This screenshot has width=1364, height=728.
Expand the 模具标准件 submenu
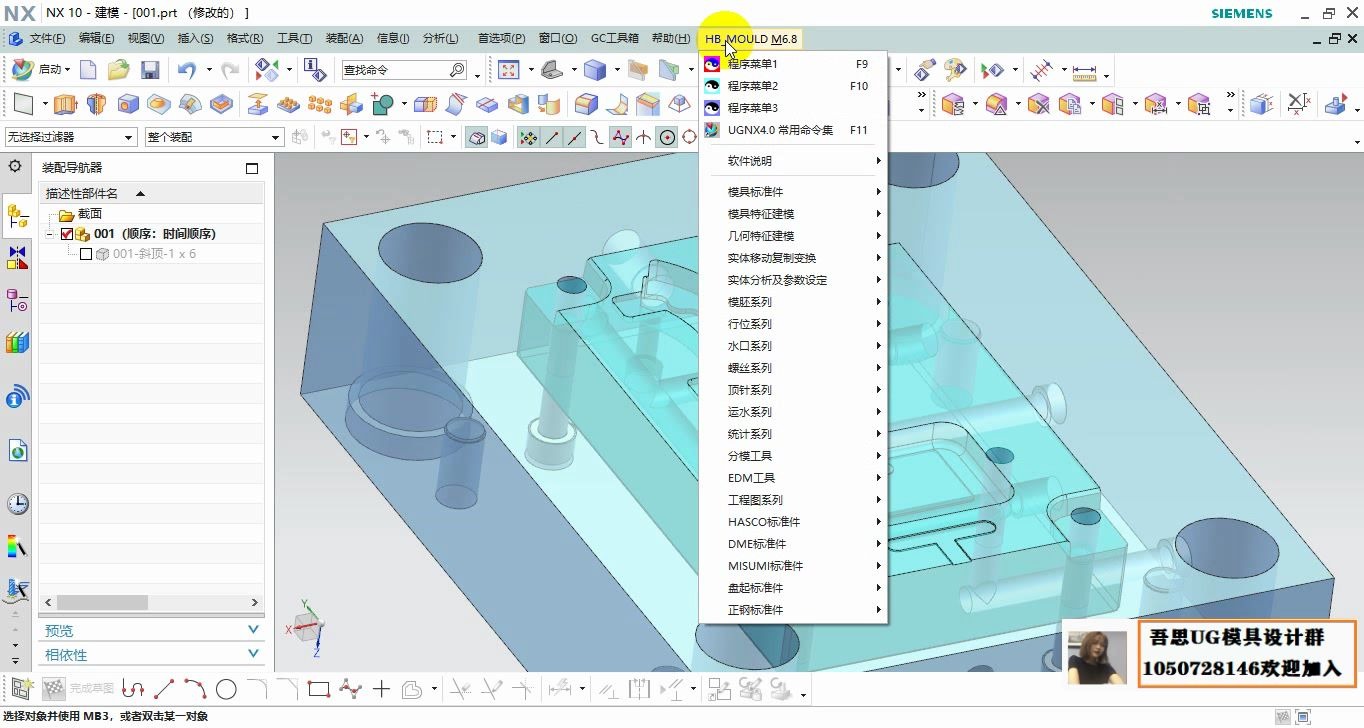pos(793,192)
